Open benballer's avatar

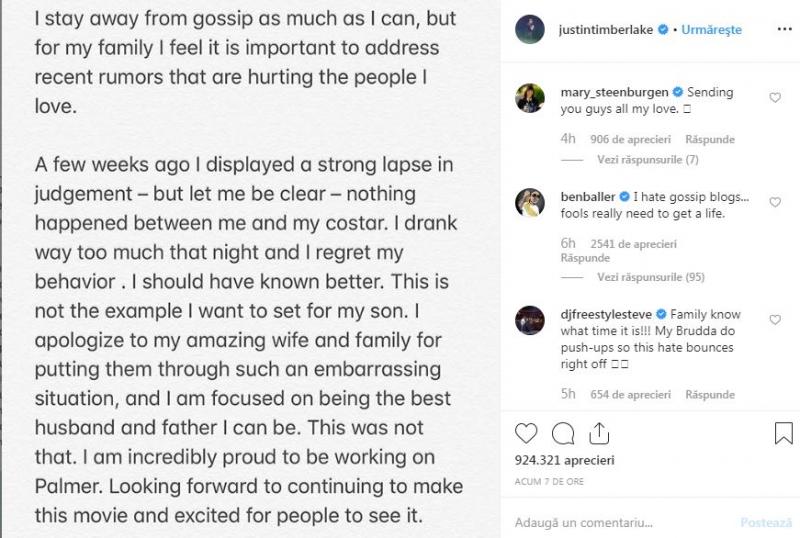[529, 203]
